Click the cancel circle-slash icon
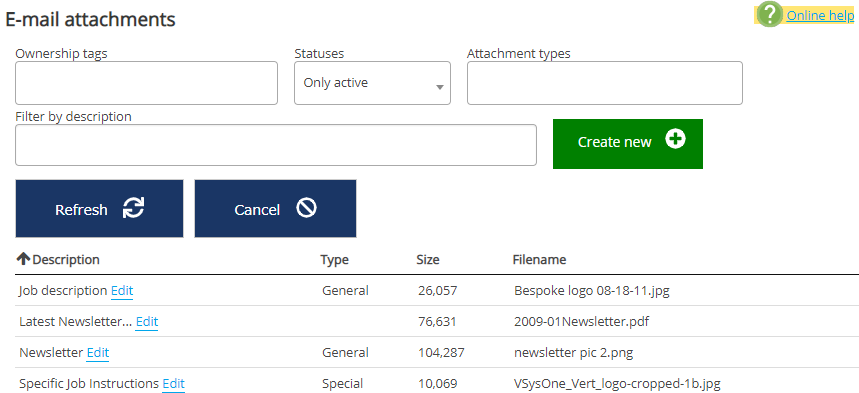The image size is (859, 393). [306, 208]
